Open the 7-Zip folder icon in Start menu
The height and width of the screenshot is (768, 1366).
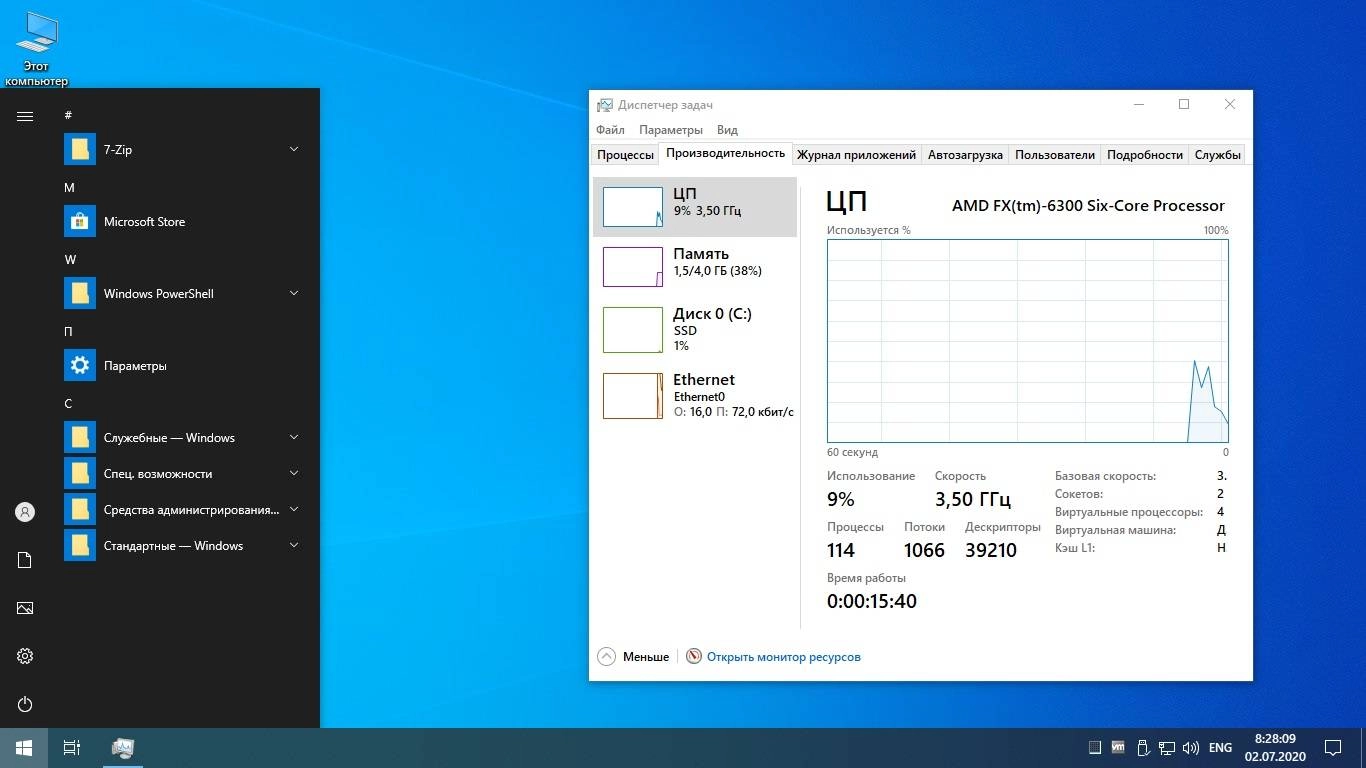pos(80,149)
